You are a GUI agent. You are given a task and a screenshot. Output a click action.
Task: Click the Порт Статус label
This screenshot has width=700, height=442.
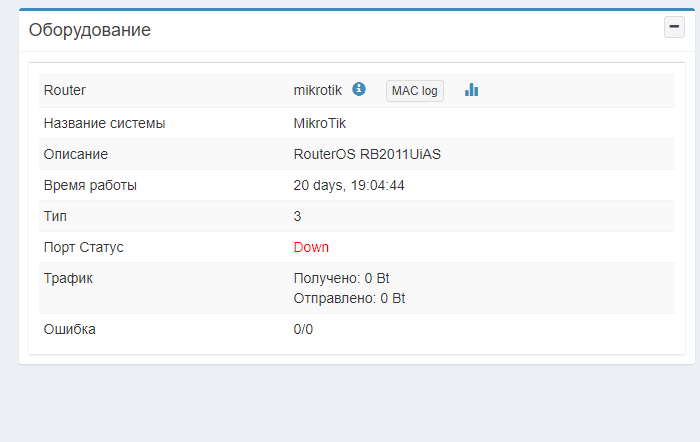click(84, 247)
